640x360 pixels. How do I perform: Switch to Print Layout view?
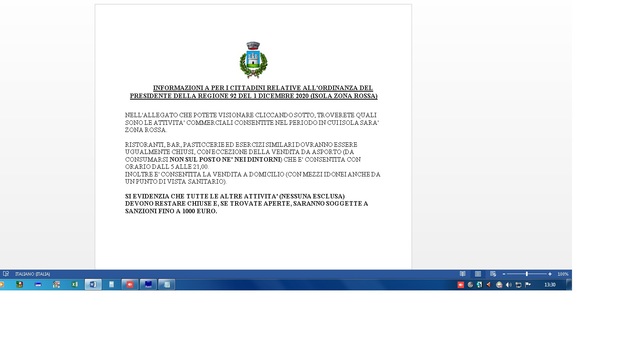(x=478, y=274)
